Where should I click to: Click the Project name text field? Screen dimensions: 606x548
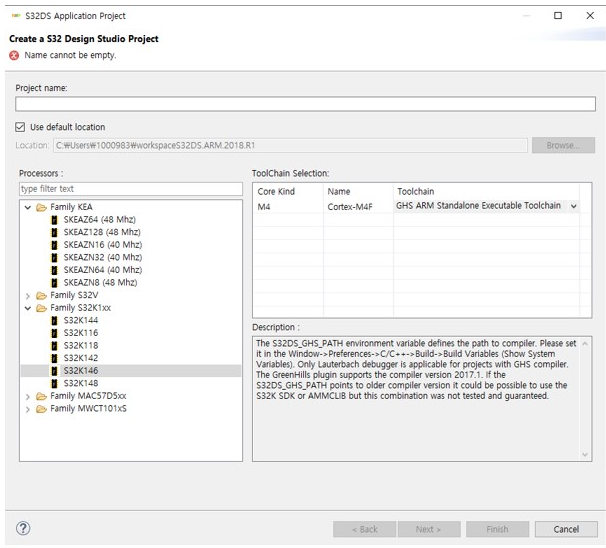point(305,104)
